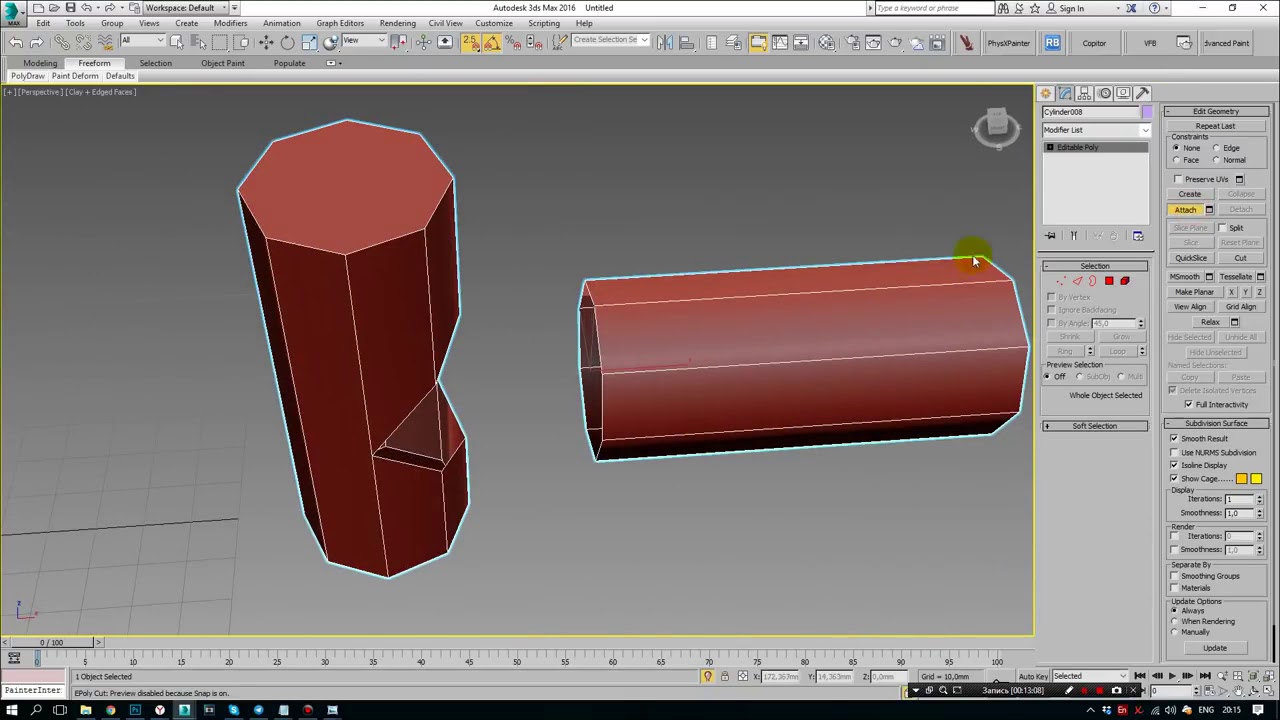Screen dimensions: 1280x720
Task: Click the time slider at 0/100
Action: click(51, 643)
